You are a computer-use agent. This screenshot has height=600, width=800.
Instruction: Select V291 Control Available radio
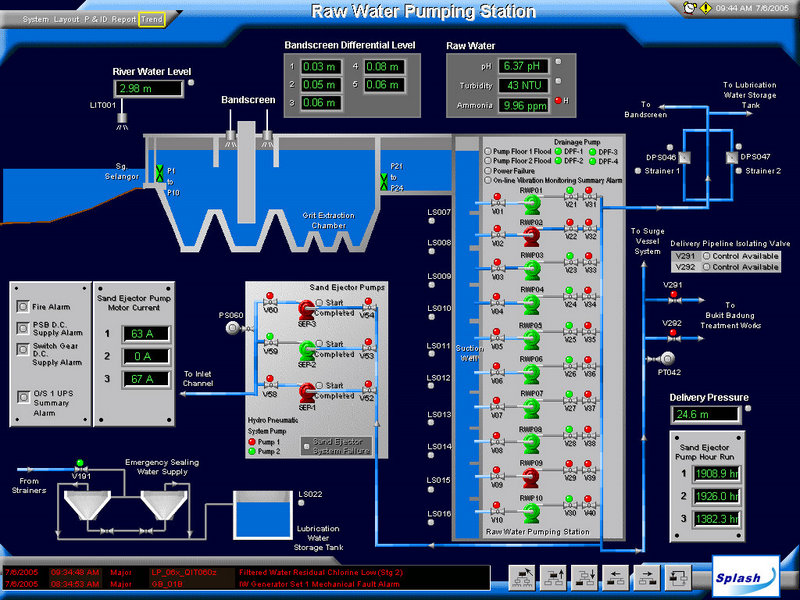707,256
